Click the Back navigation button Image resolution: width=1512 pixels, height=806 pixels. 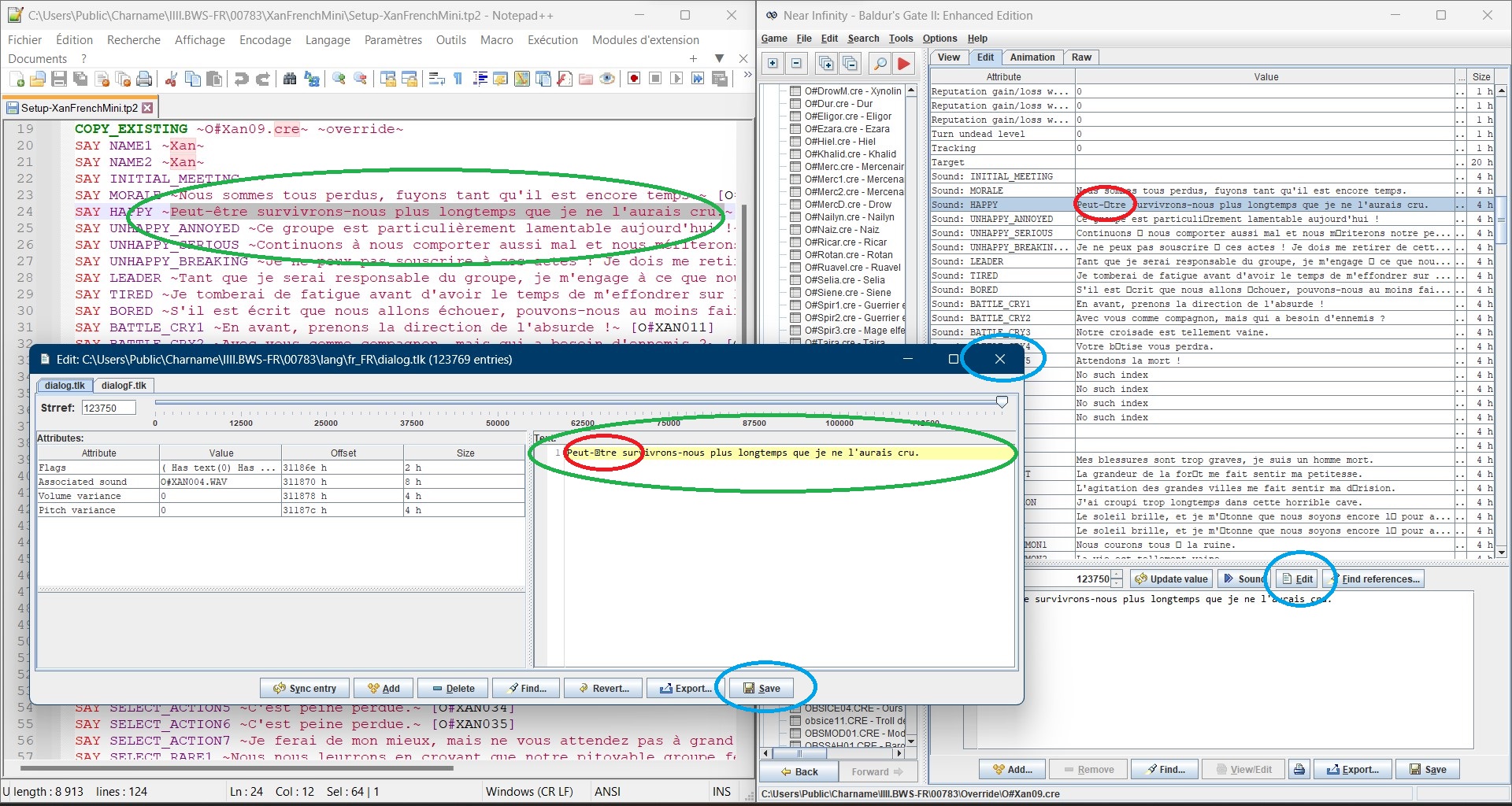(x=799, y=771)
